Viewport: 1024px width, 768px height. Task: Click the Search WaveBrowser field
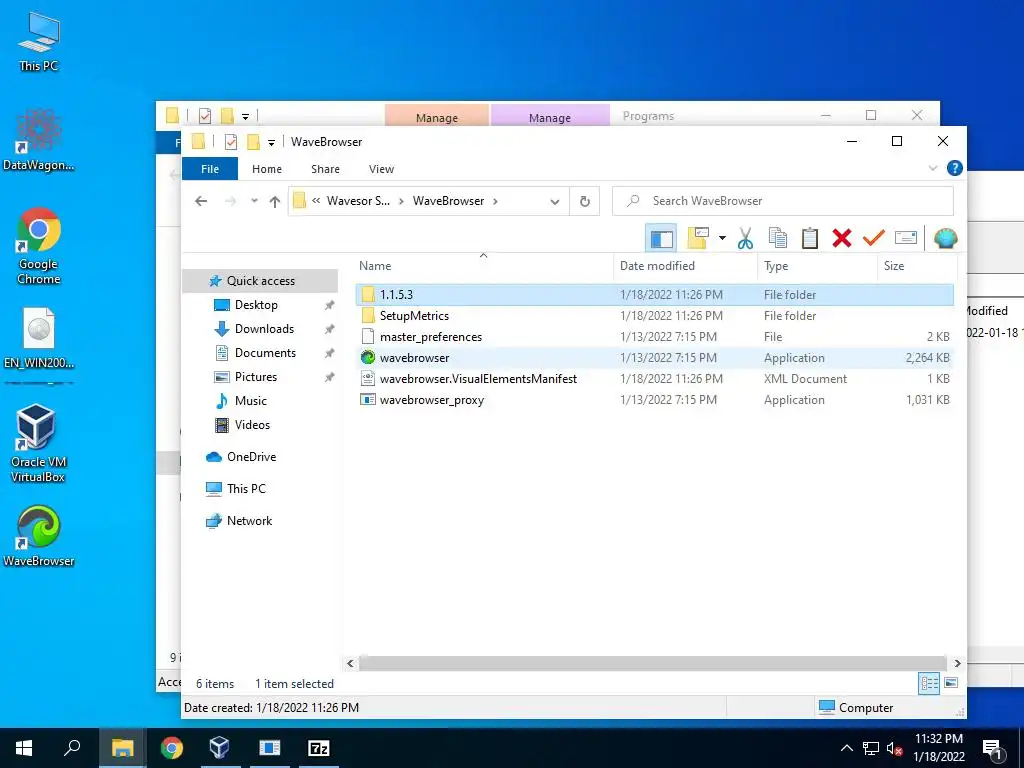click(782, 201)
